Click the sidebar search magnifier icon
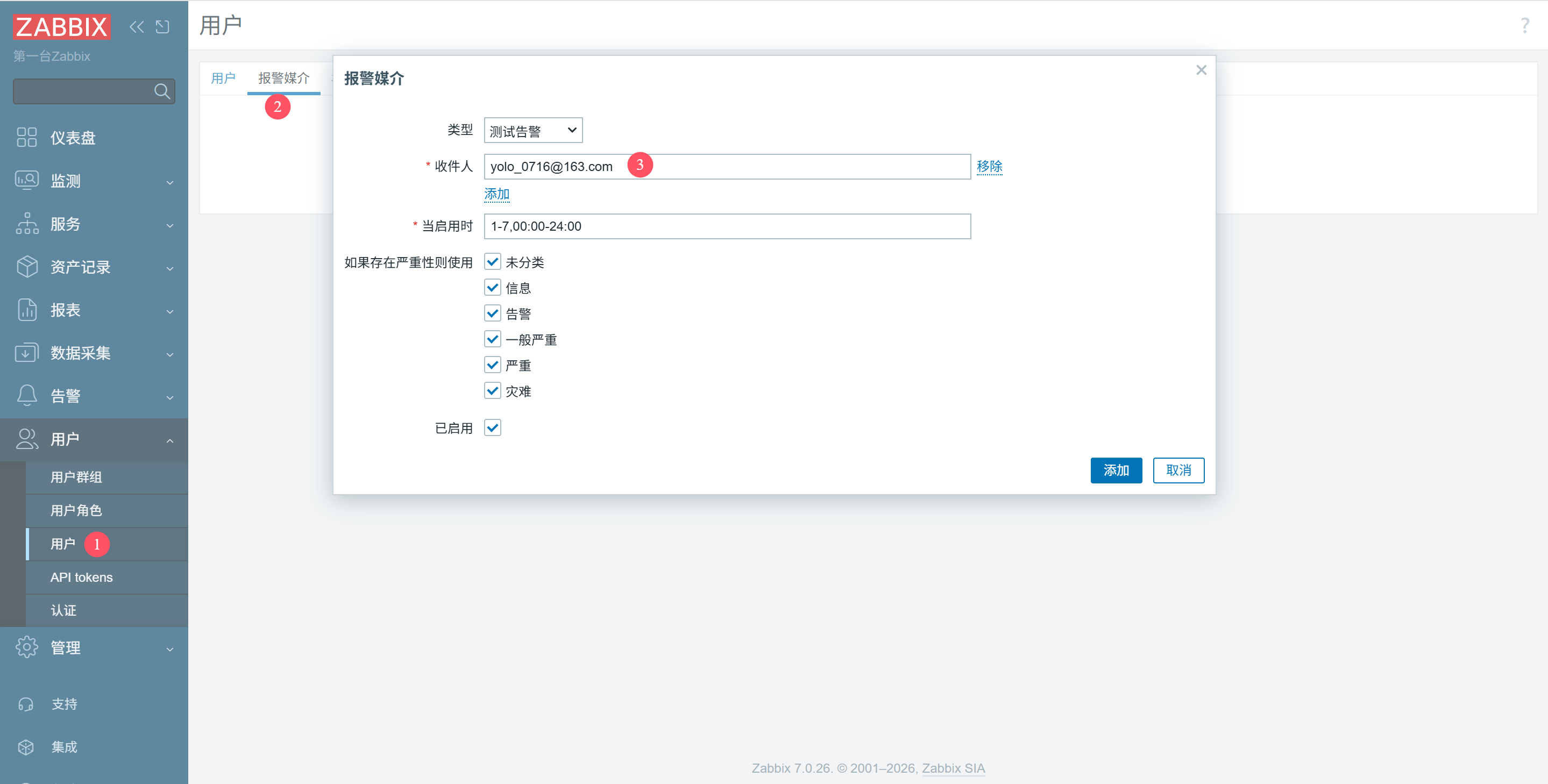Image resolution: width=1548 pixels, height=784 pixels. 162,91
